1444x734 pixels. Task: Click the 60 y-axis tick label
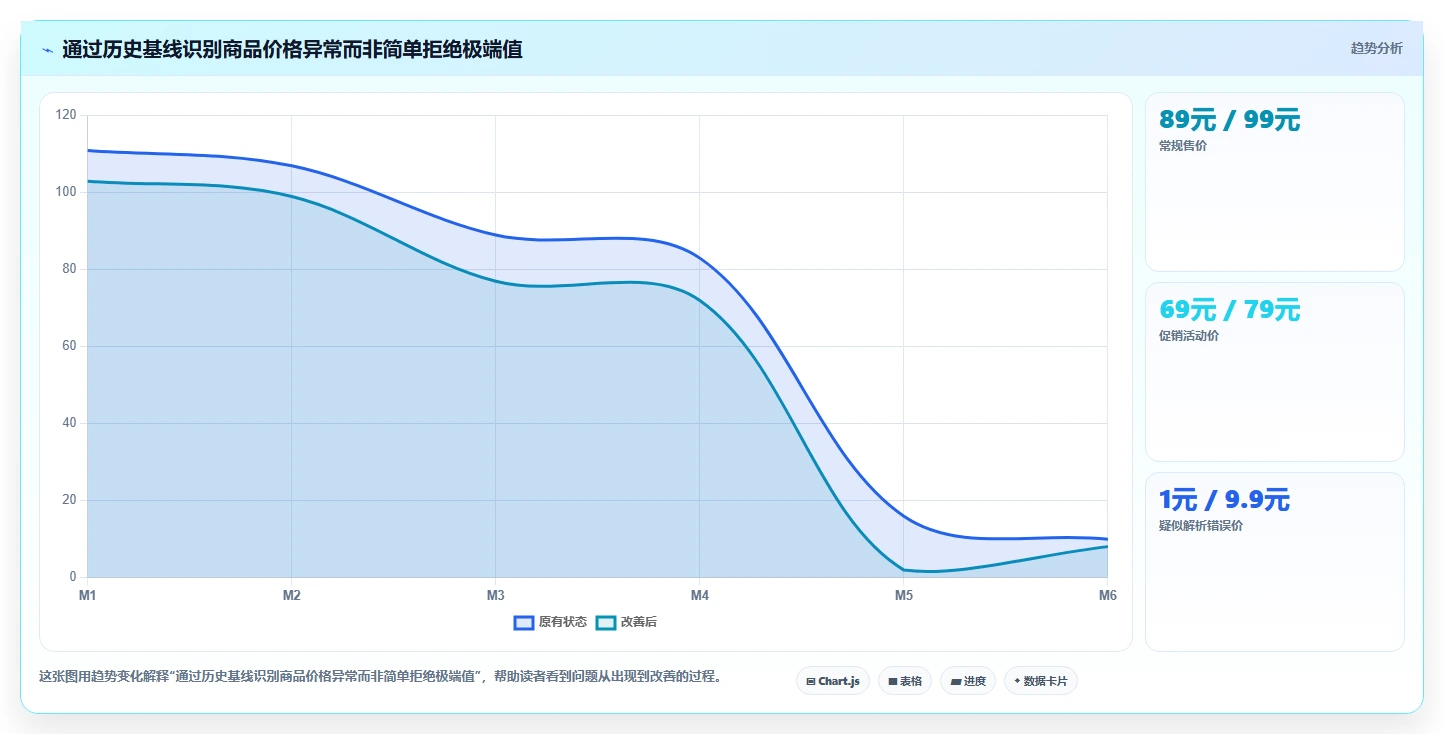coord(69,346)
